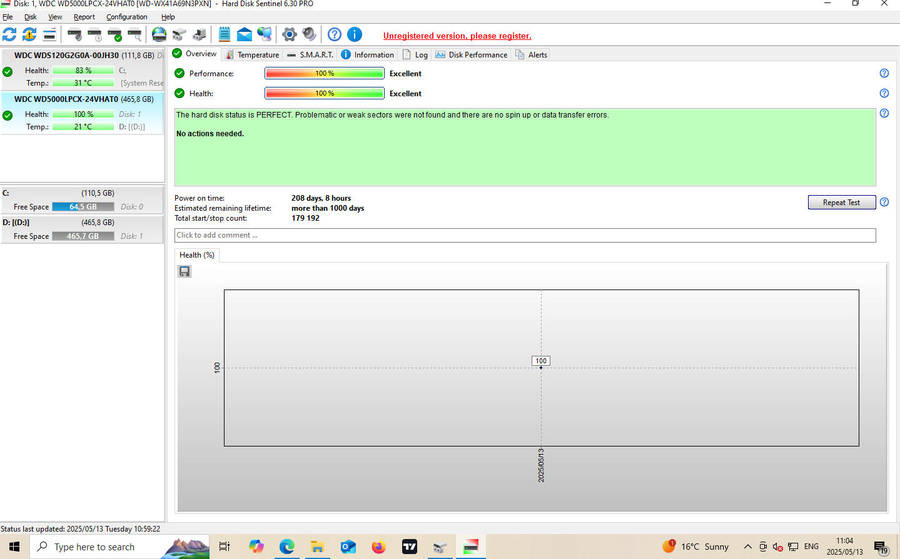Select the WDC WDS120G2G0A disk in list
Image resolution: width=900 pixels, height=559 pixels.
pyautogui.click(x=82, y=55)
